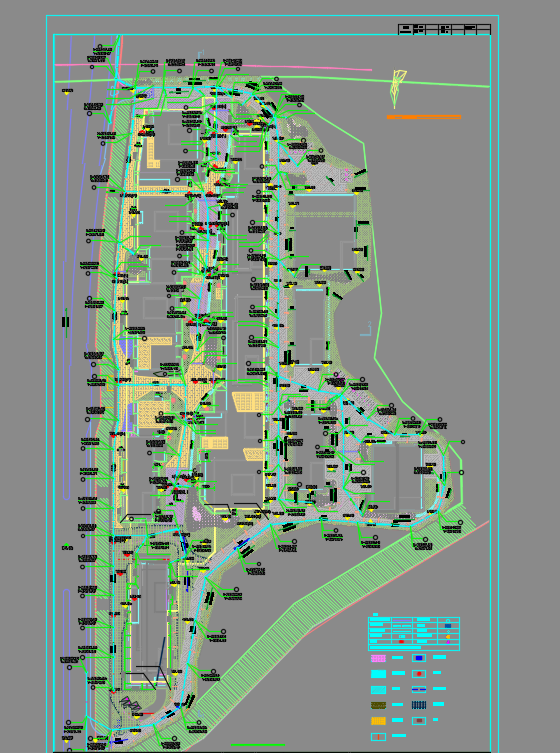Click the blue square in legend table
This screenshot has width=560, height=753.
pos(448,626)
